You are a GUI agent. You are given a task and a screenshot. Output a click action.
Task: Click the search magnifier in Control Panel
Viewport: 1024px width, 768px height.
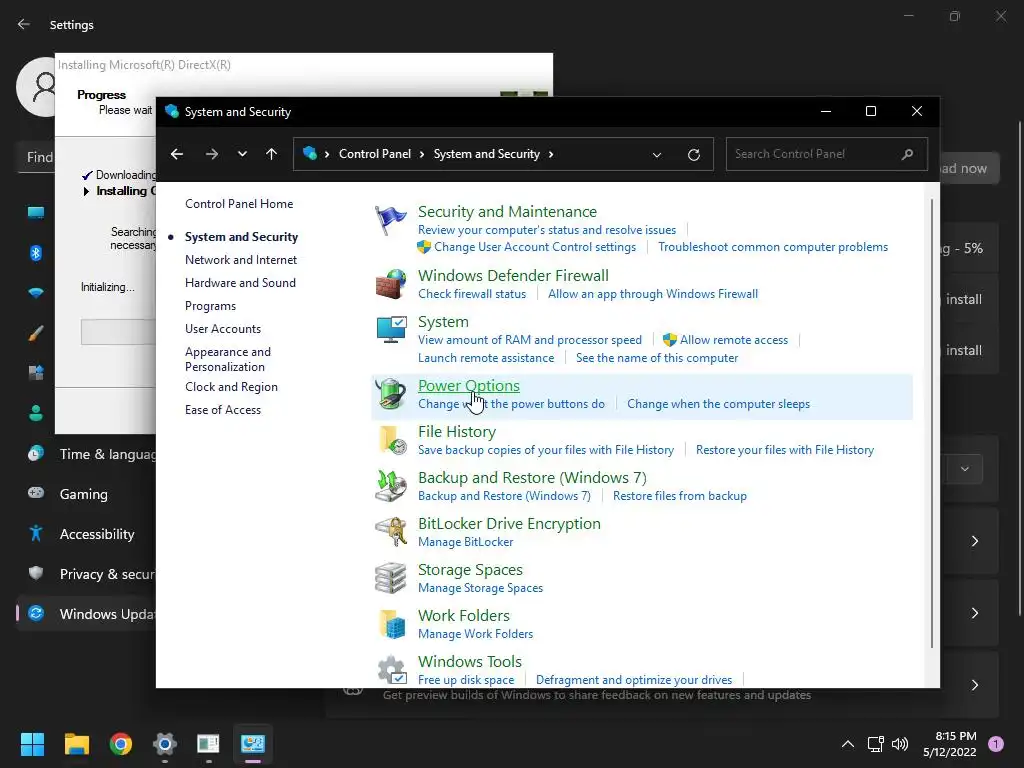coord(907,154)
